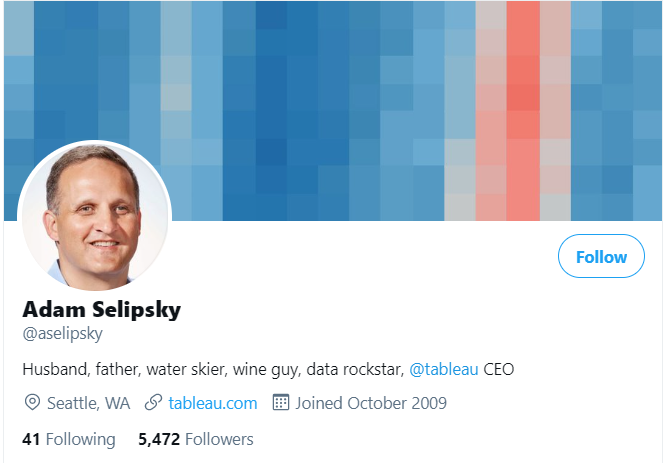The image size is (667, 463).
Task: Click the phrase data rockstar in bio
Action: pyautogui.click(x=355, y=369)
